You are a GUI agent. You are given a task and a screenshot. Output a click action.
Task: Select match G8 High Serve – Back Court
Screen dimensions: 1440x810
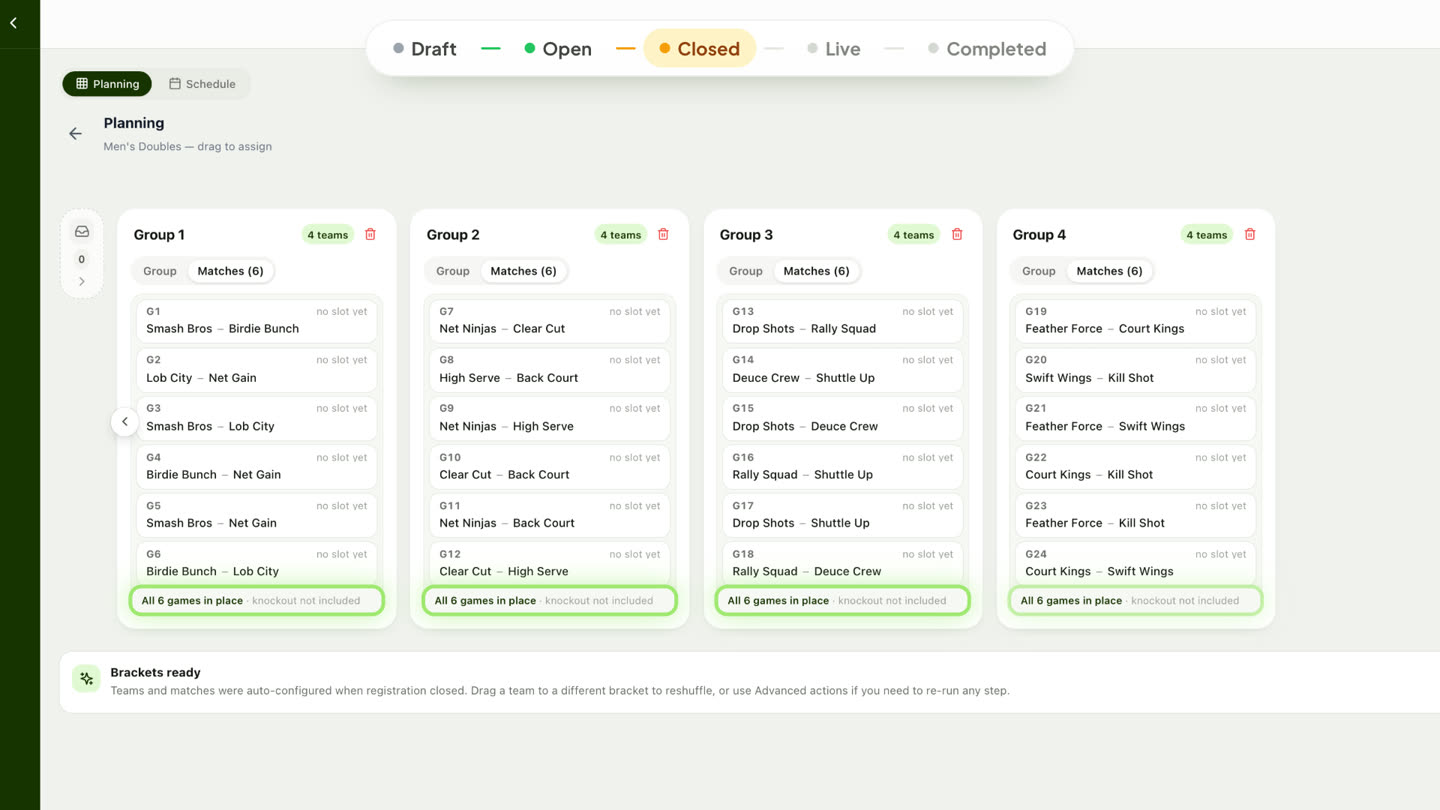click(550, 369)
